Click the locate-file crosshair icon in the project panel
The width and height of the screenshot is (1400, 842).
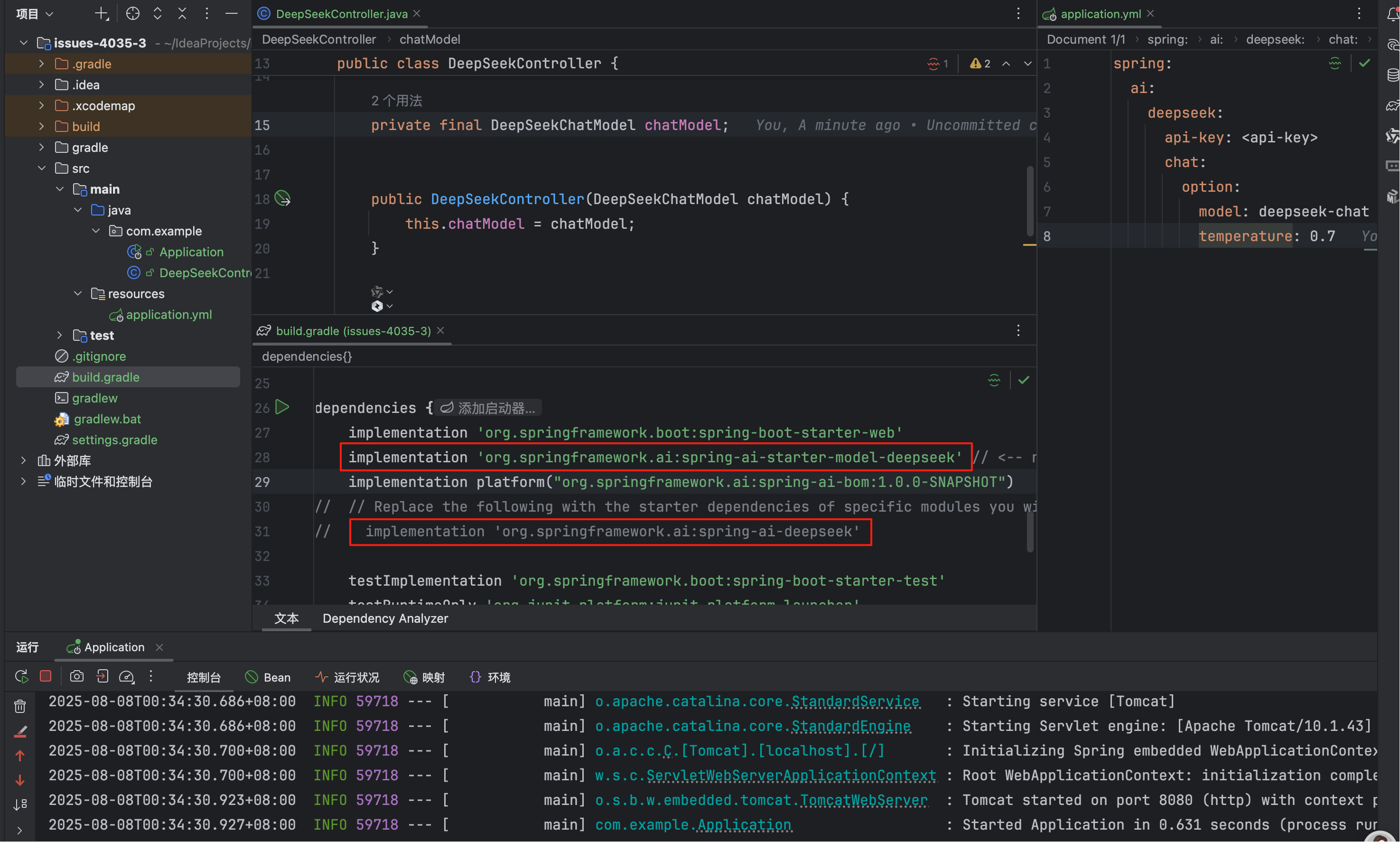click(133, 14)
